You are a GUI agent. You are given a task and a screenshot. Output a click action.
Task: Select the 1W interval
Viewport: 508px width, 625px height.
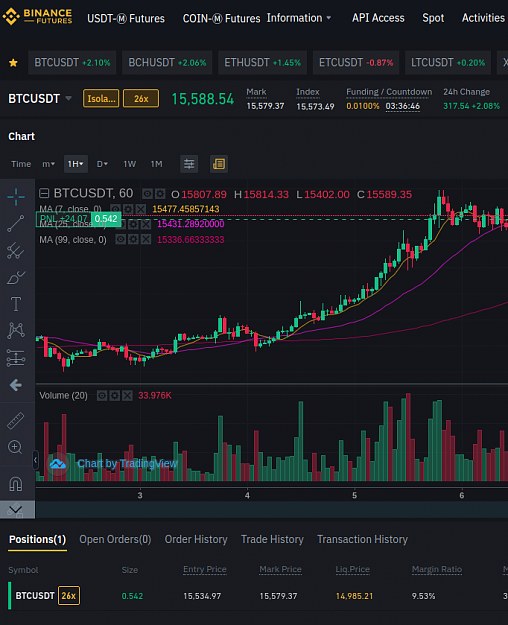coord(130,164)
